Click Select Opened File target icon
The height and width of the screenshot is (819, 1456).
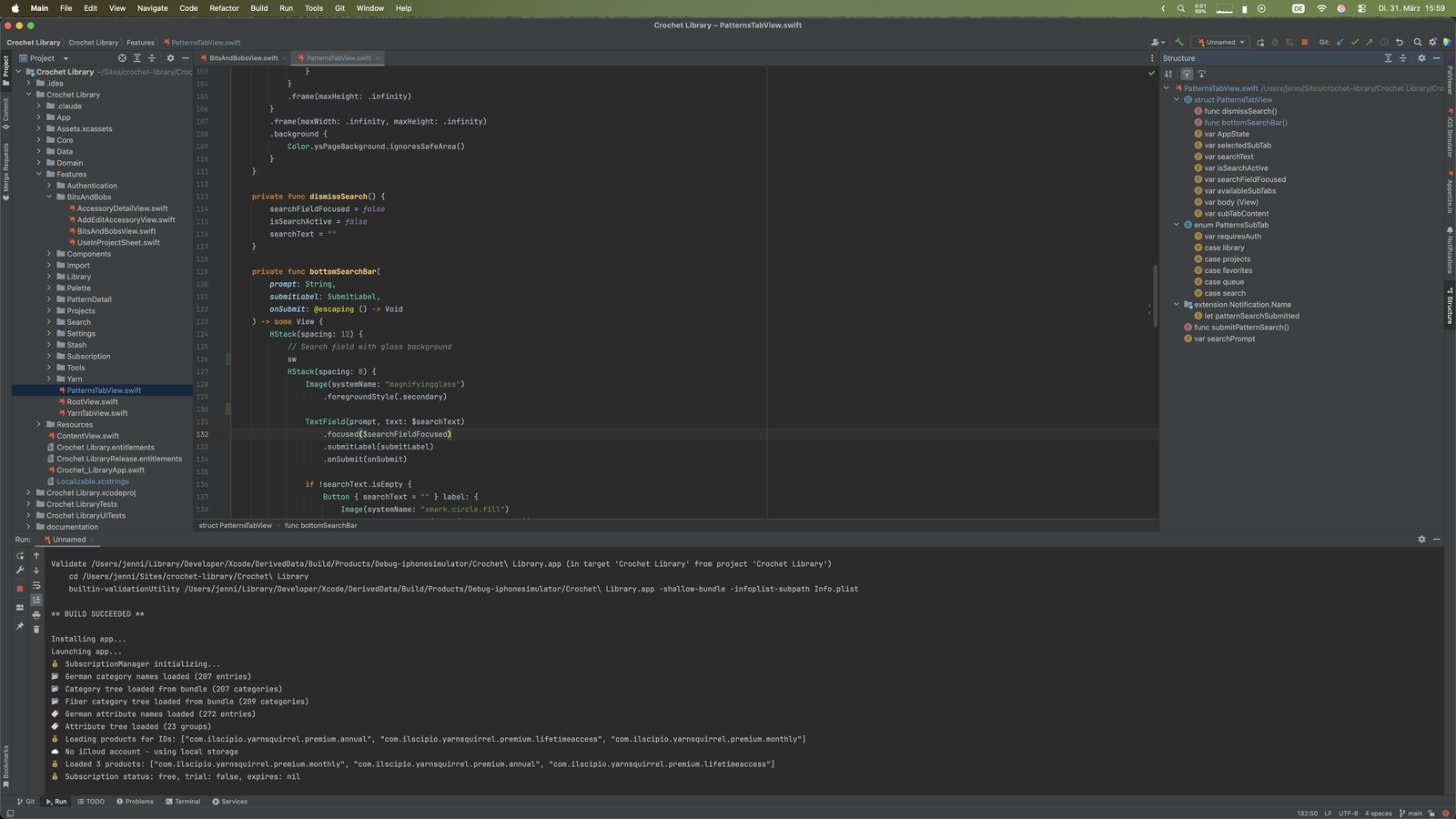click(122, 58)
